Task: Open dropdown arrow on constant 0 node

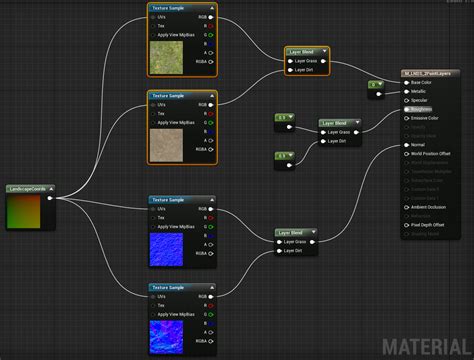Action: coord(380,84)
